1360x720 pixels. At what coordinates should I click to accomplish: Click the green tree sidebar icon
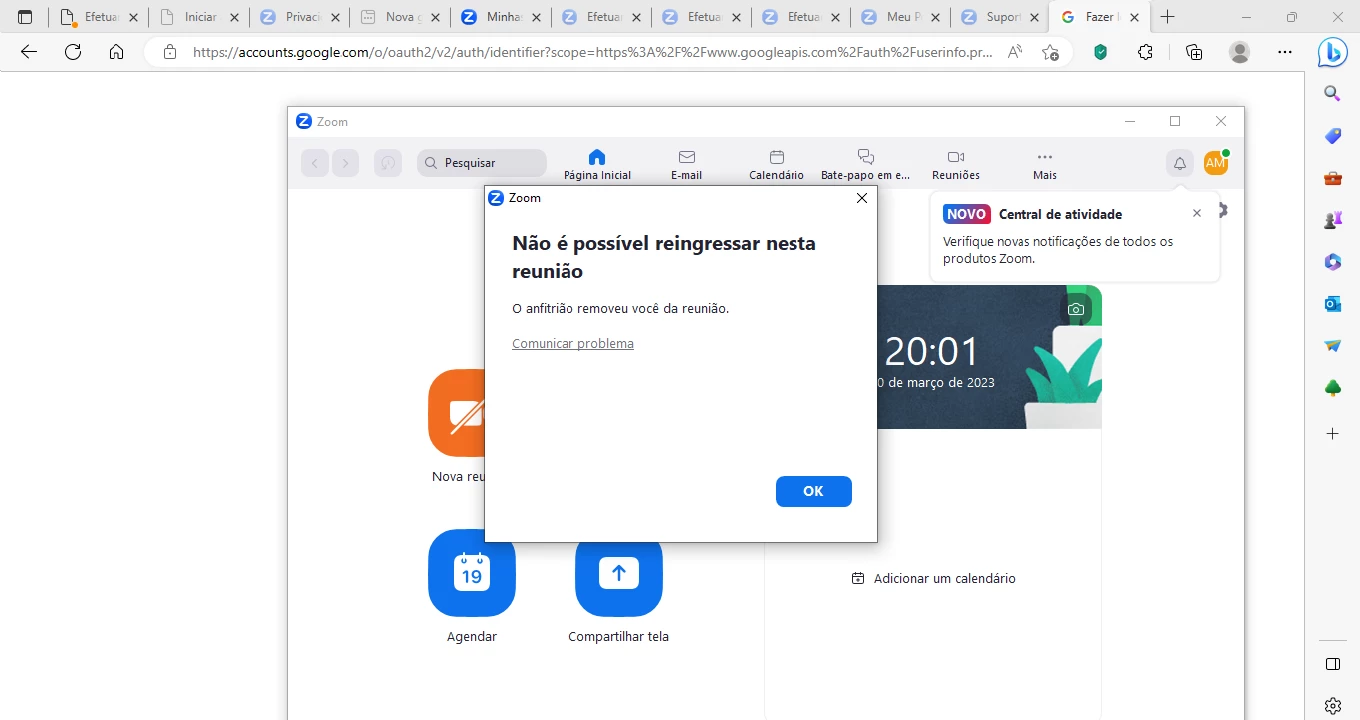[1332, 388]
